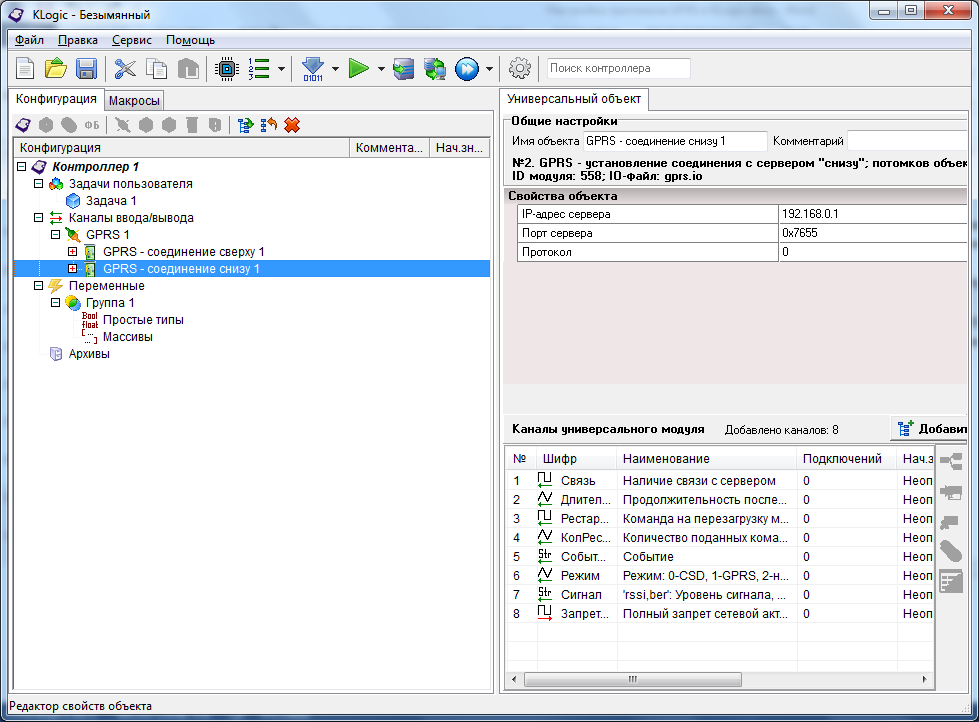Select 'Задача 1' in the configuration tree
This screenshot has height=722, width=979.
point(110,200)
